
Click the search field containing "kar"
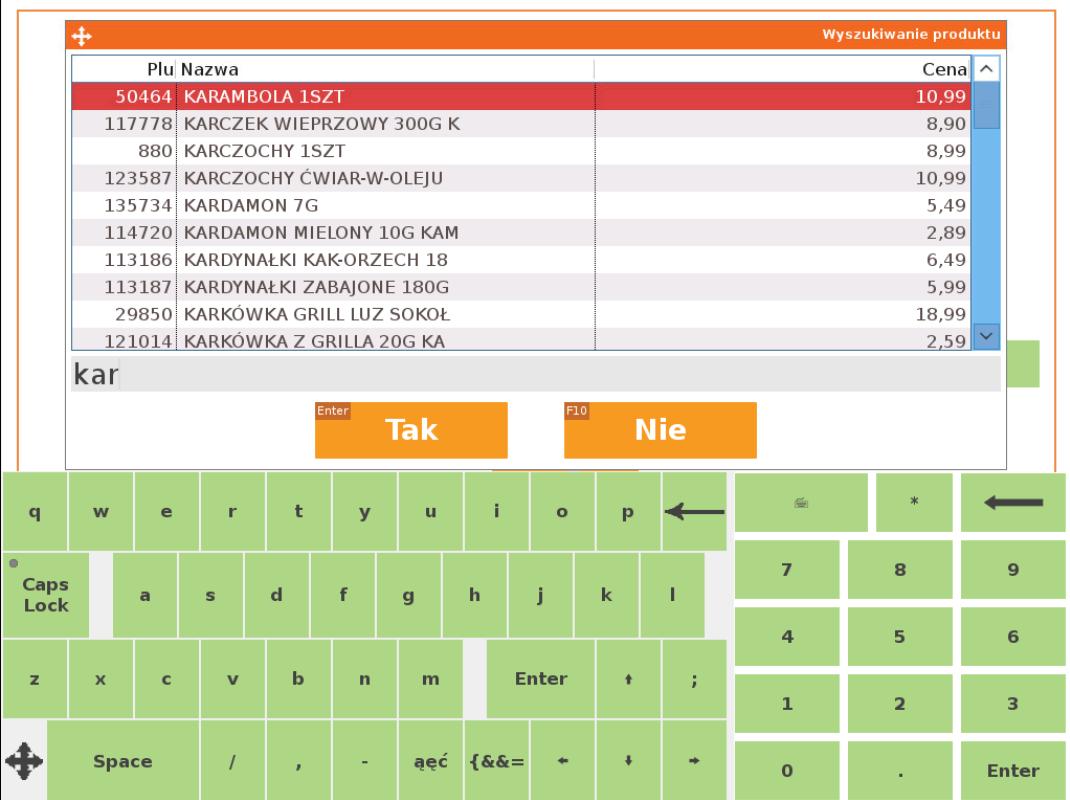(x=535, y=375)
